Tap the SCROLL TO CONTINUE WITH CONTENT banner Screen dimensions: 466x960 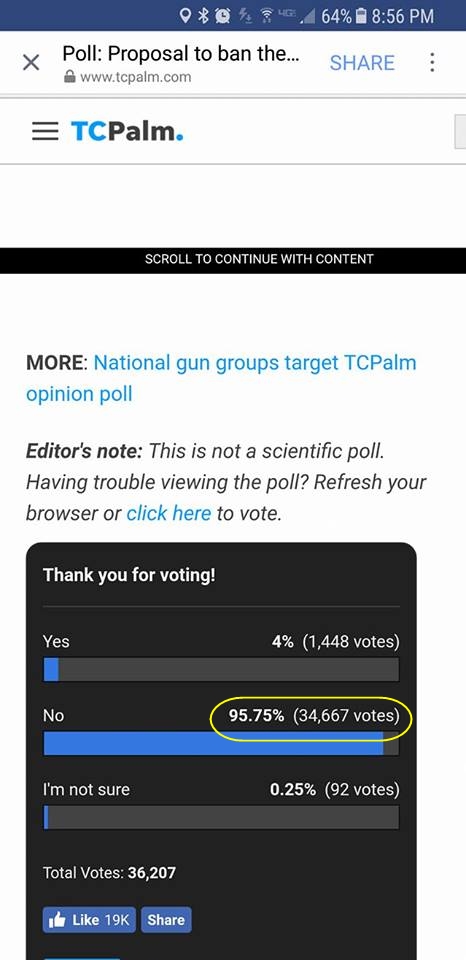[x=233, y=260]
